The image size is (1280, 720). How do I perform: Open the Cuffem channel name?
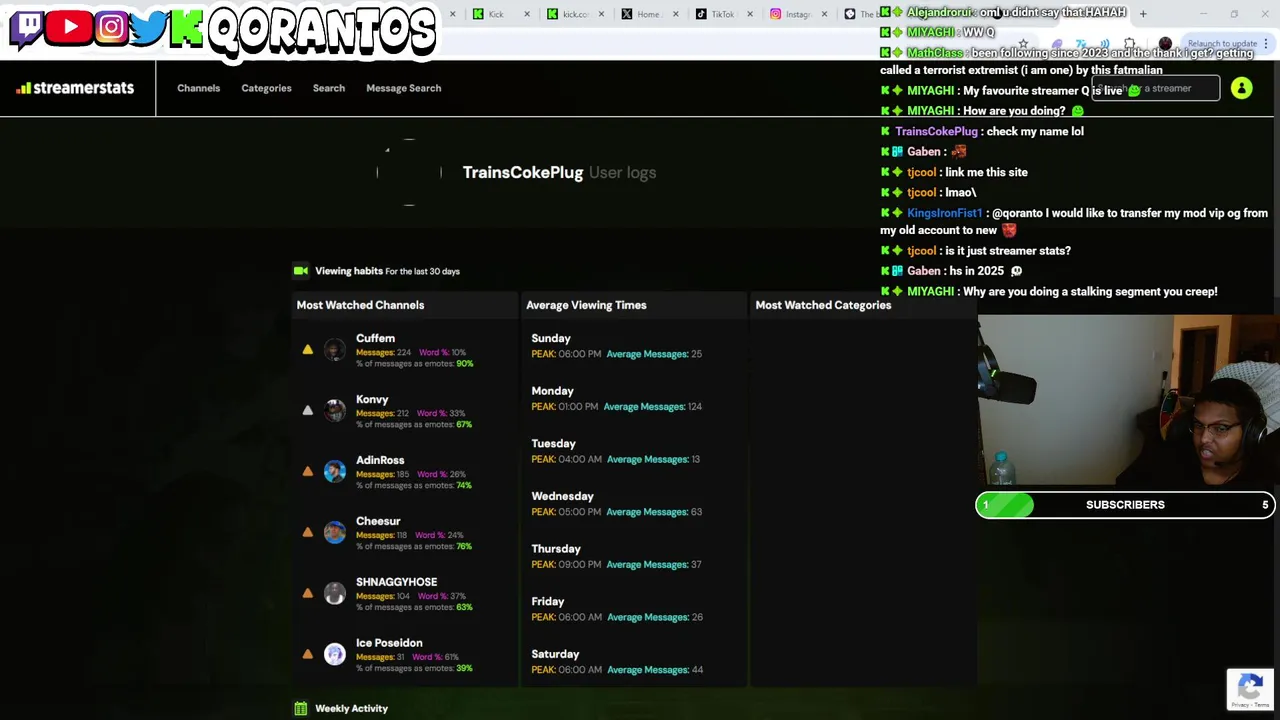pos(375,338)
